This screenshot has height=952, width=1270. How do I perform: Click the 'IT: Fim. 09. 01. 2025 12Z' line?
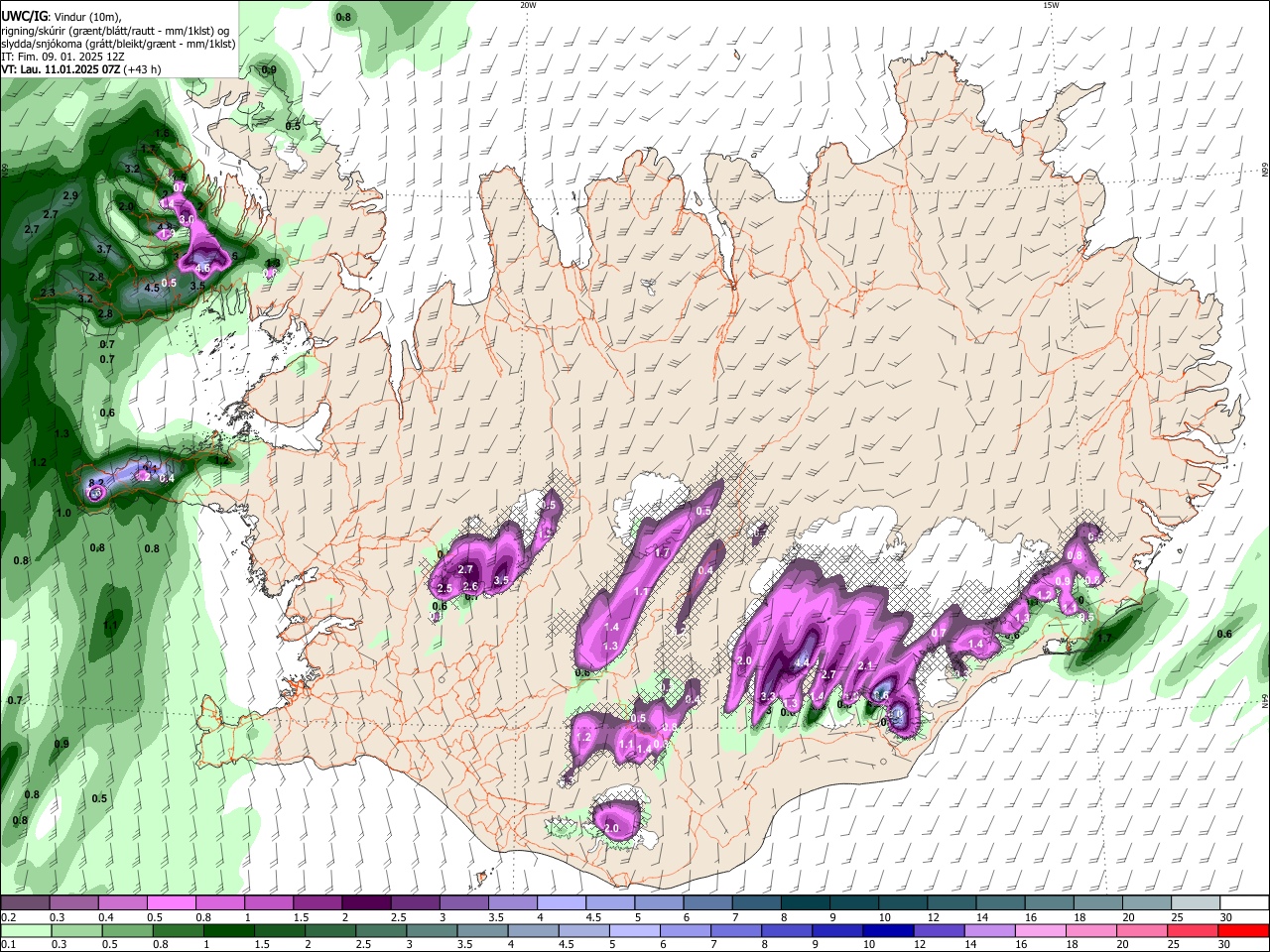pos(63,57)
